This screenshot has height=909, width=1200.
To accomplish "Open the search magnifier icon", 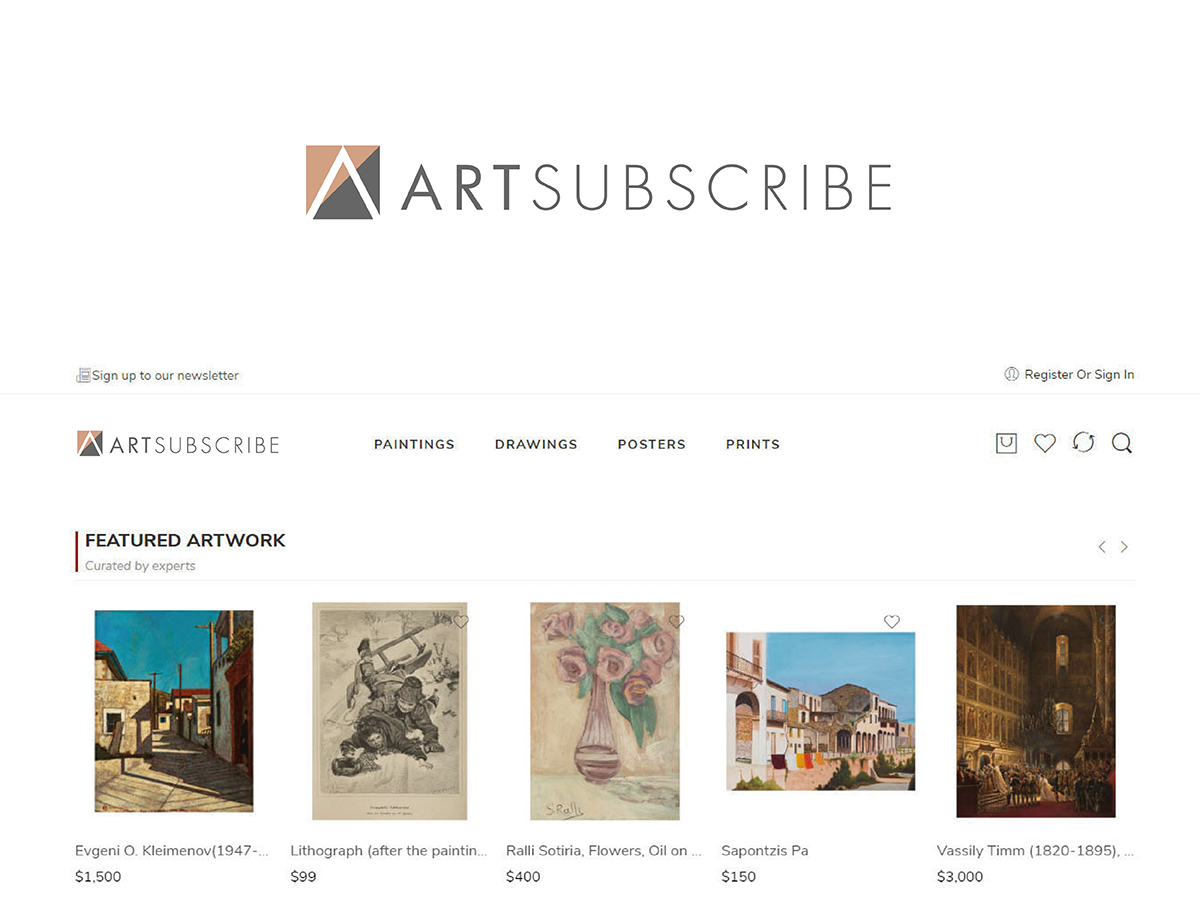I will pyautogui.click(x=1122, y=443).
